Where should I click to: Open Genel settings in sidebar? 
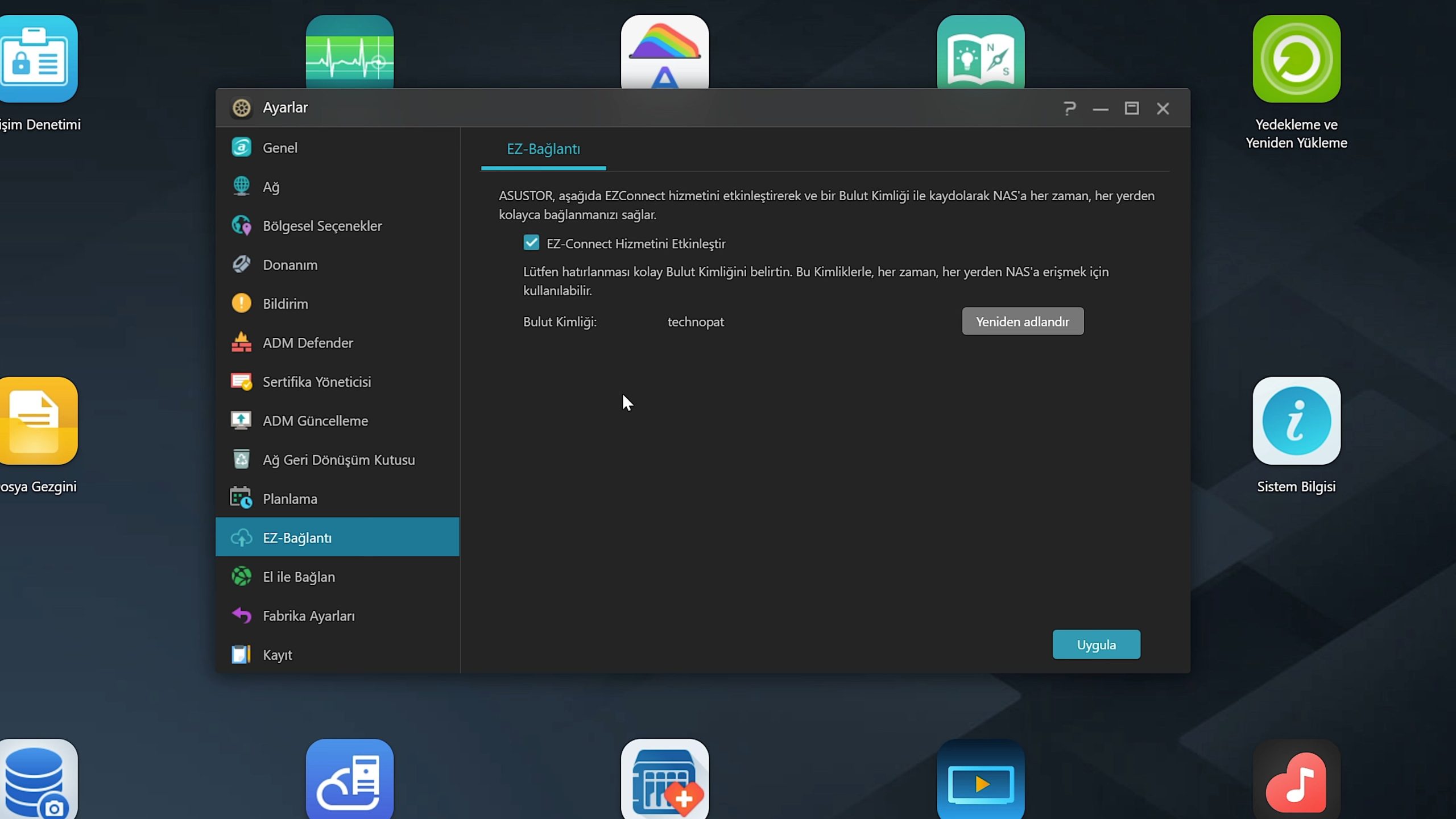coord(280,148)
